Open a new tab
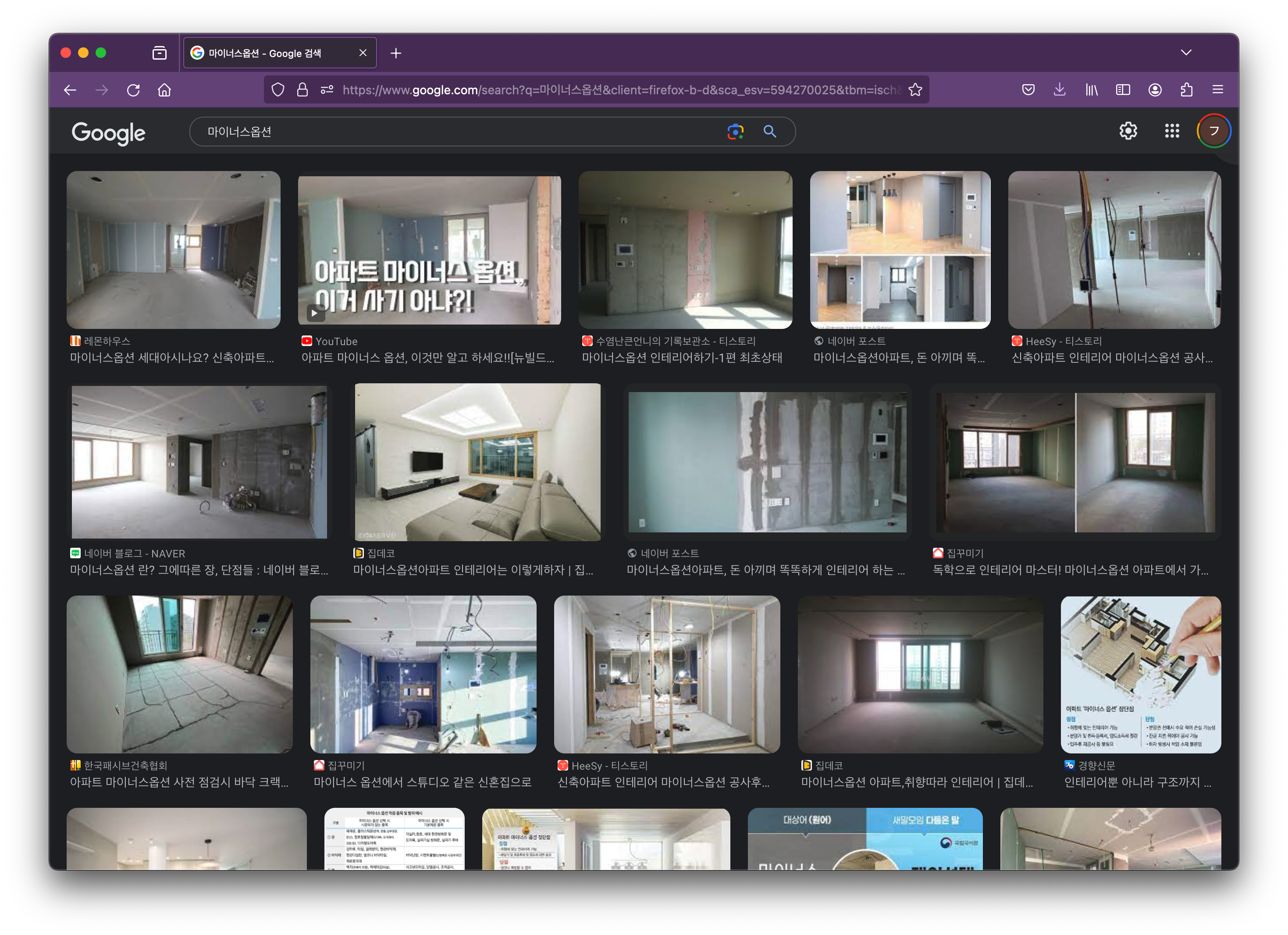Image resolution: width=1288 pixels, height=935 pixels. pyautogui.click(x=396, y=53)
